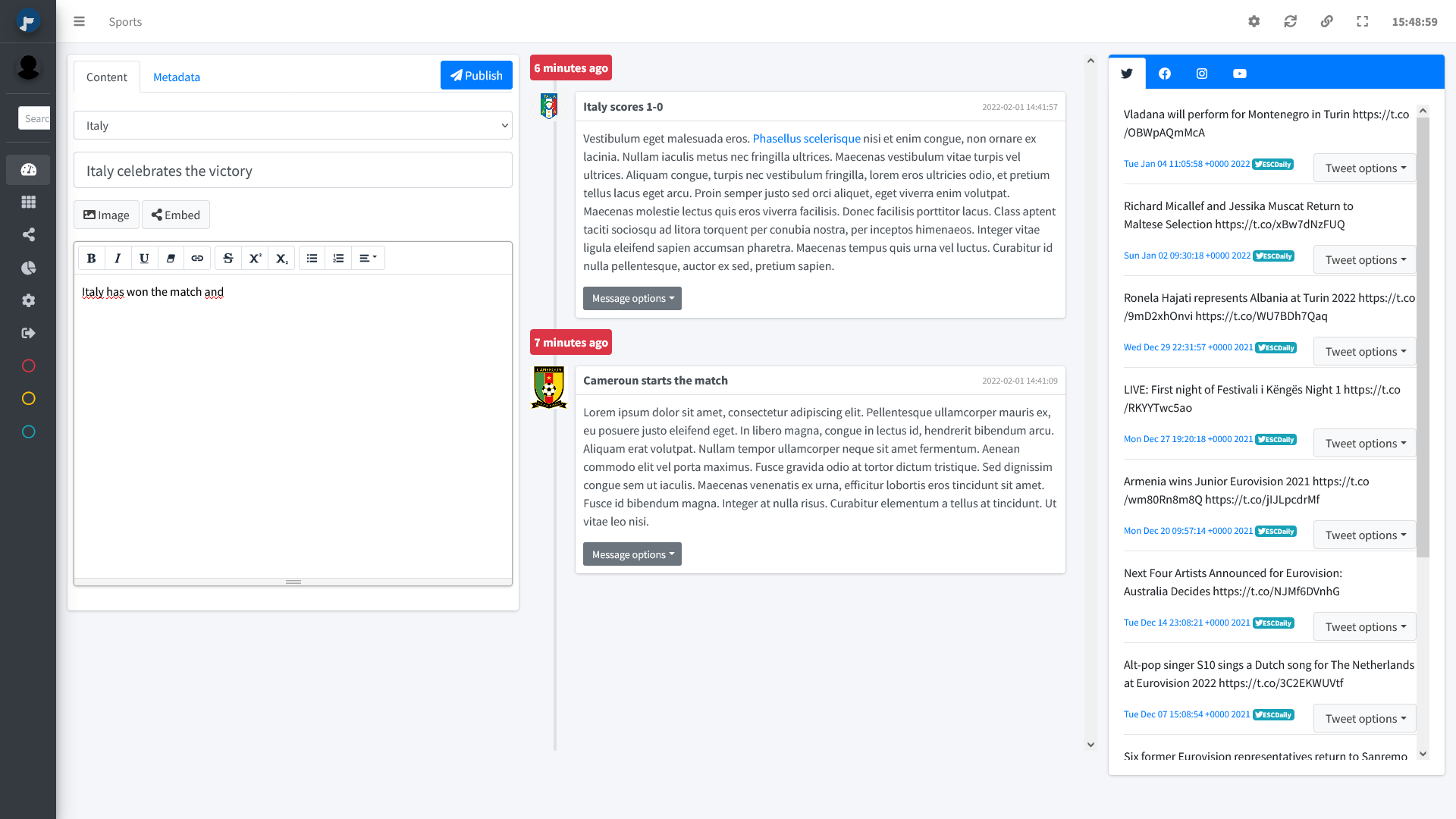Click the hyperlink insert icon

pos(197,258)
